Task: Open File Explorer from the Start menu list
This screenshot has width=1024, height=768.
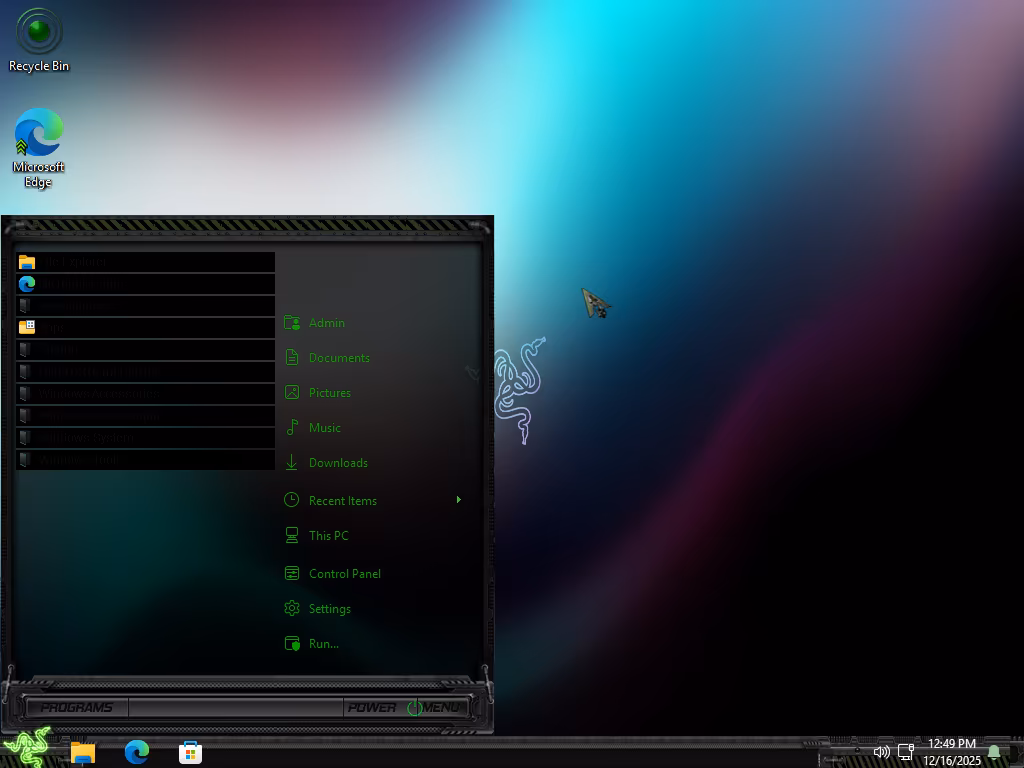Action: tap(75, 262)
